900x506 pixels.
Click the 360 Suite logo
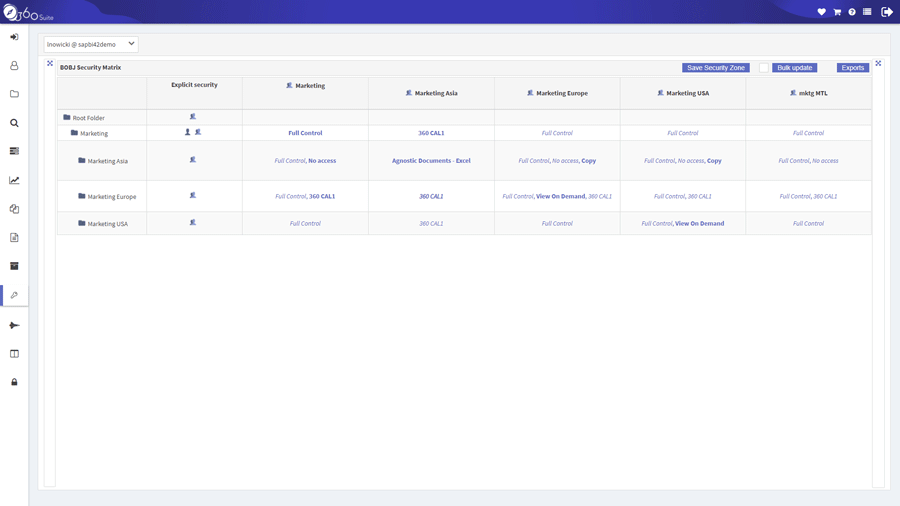[x=28, y=13]
